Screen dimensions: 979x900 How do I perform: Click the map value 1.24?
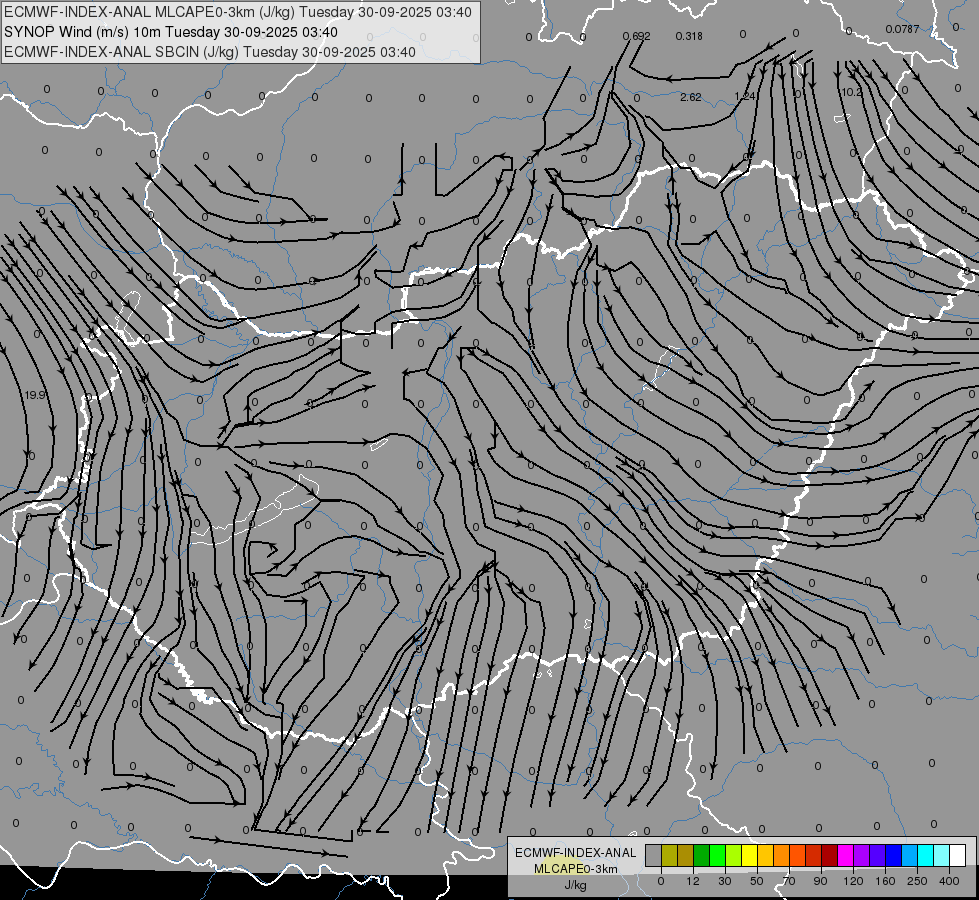[745, 96]
